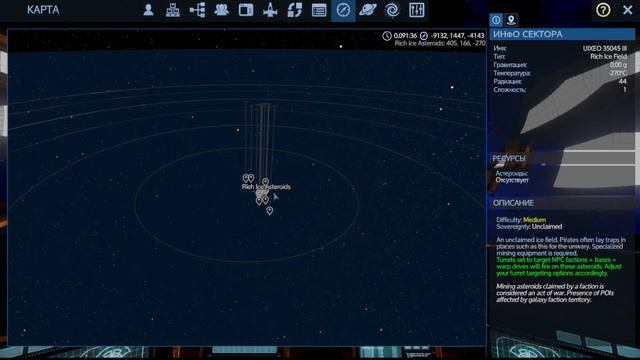This screenshot has height=360, width=640.
Task: Click the 'РЕСУРСЫ' section header
Action: pos(509,158)
